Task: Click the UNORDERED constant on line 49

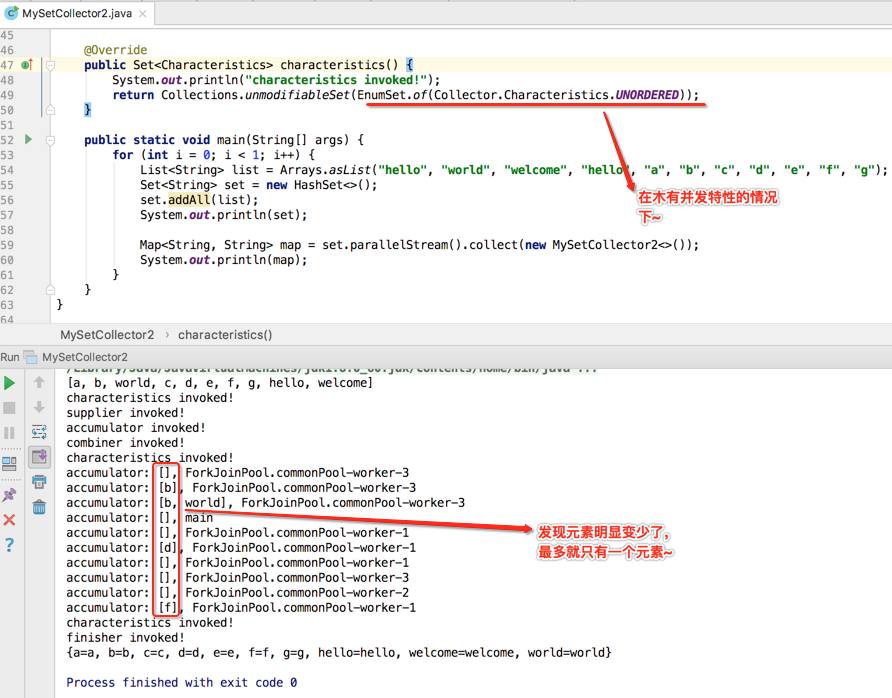Action: (647, 94)
